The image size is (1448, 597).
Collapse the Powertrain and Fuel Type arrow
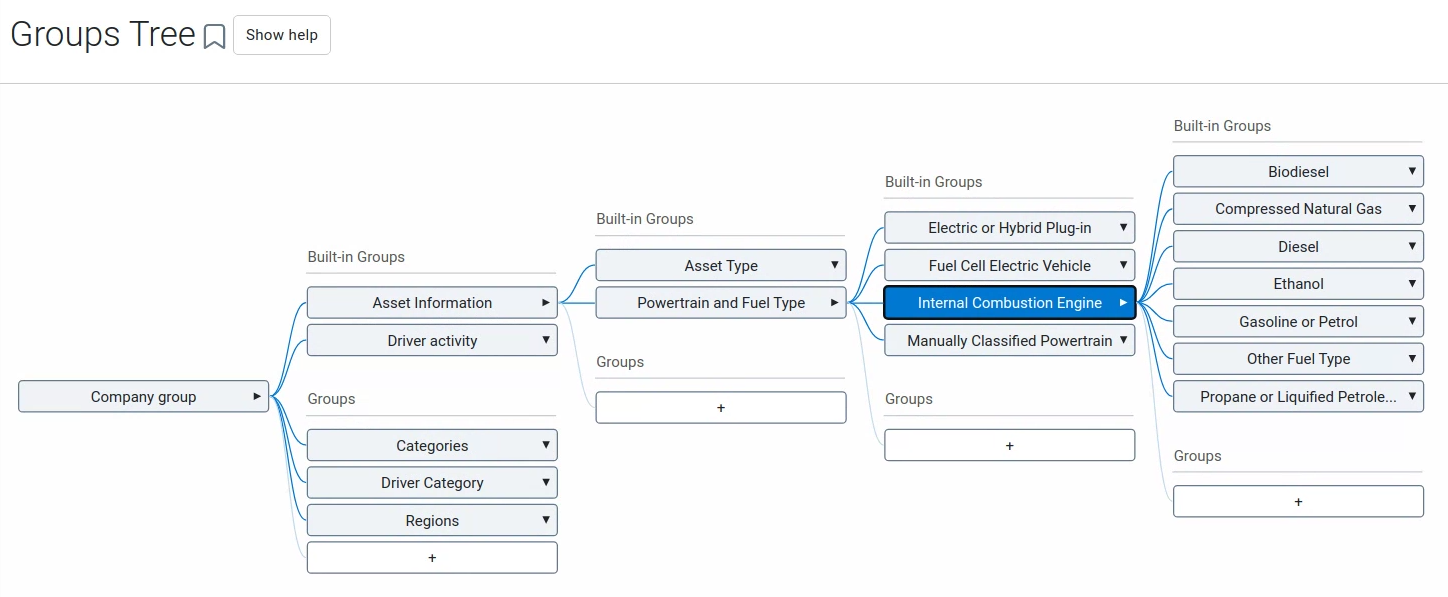click(835, 303)
